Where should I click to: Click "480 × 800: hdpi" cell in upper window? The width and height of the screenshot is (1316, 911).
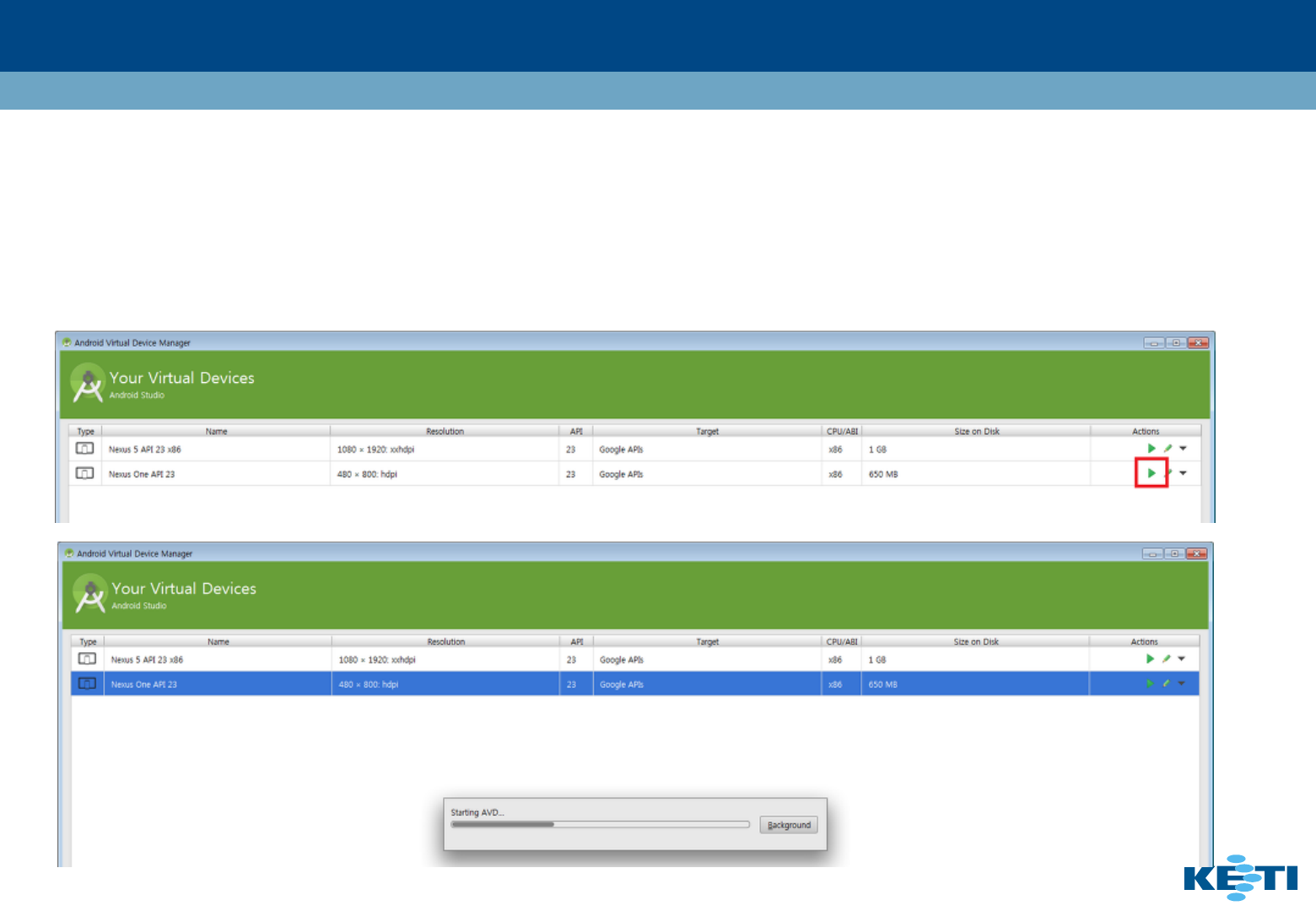(367, 474)
